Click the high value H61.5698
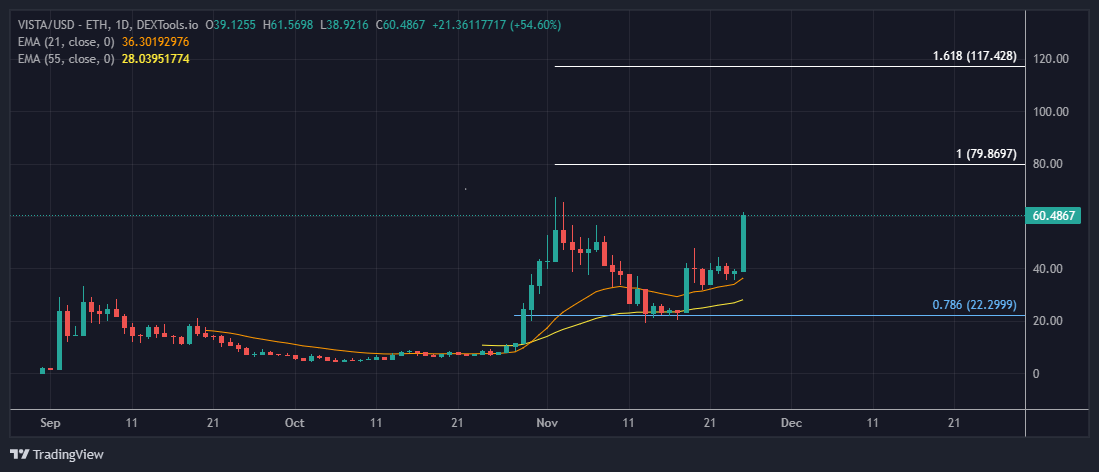The height and width of the screenshot is (472, 1099). (x=288, y=25)
